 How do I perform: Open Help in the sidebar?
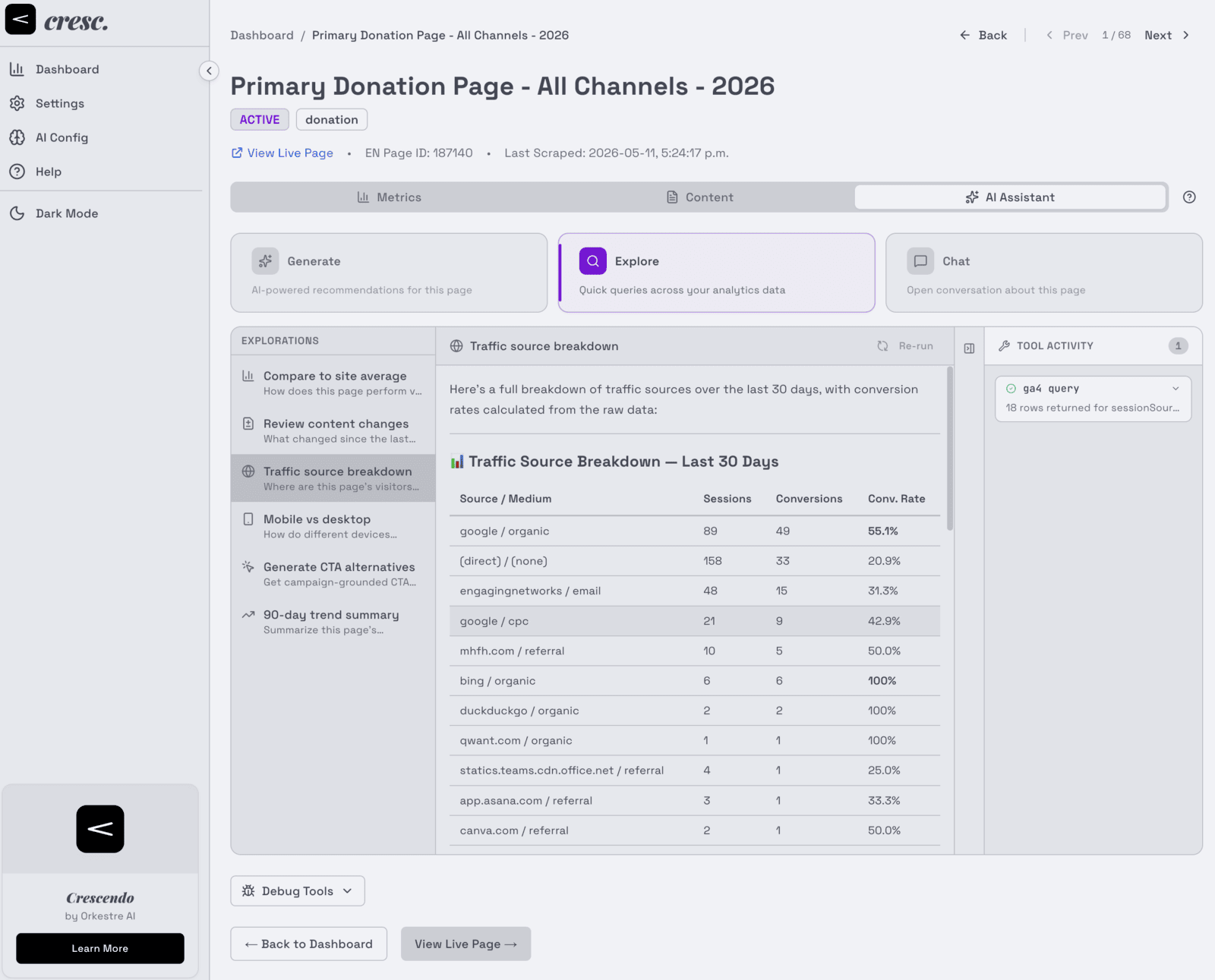tap(48, 172)
